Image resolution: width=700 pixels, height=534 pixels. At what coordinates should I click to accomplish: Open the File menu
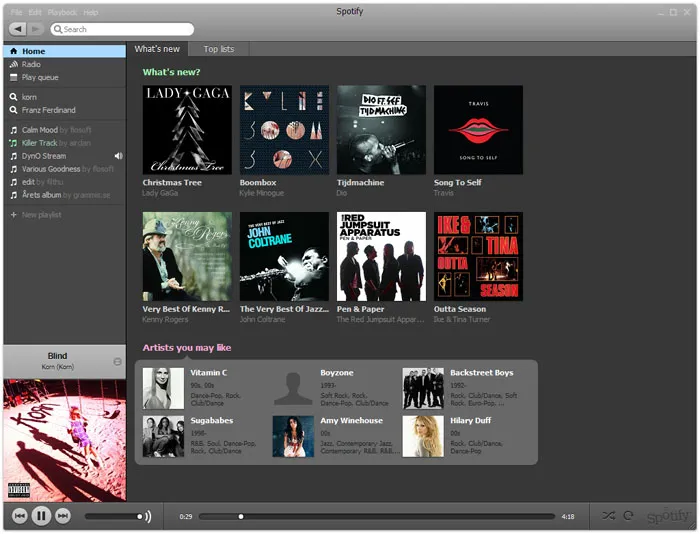[x=16, y=12]
